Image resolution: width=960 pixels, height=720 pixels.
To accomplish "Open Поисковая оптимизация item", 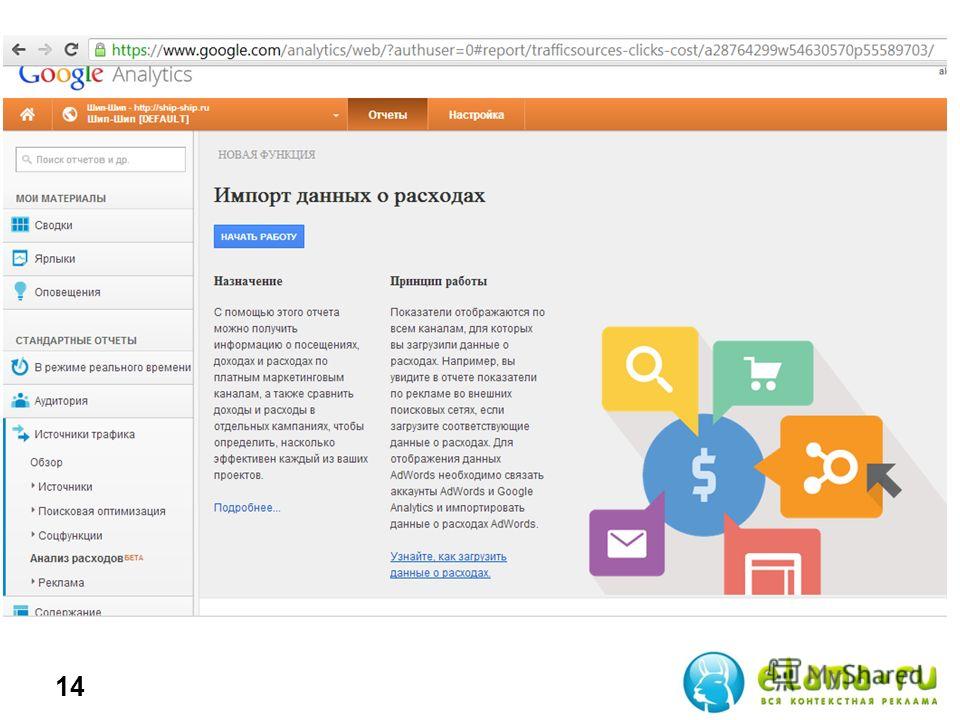I will [102, 511].
